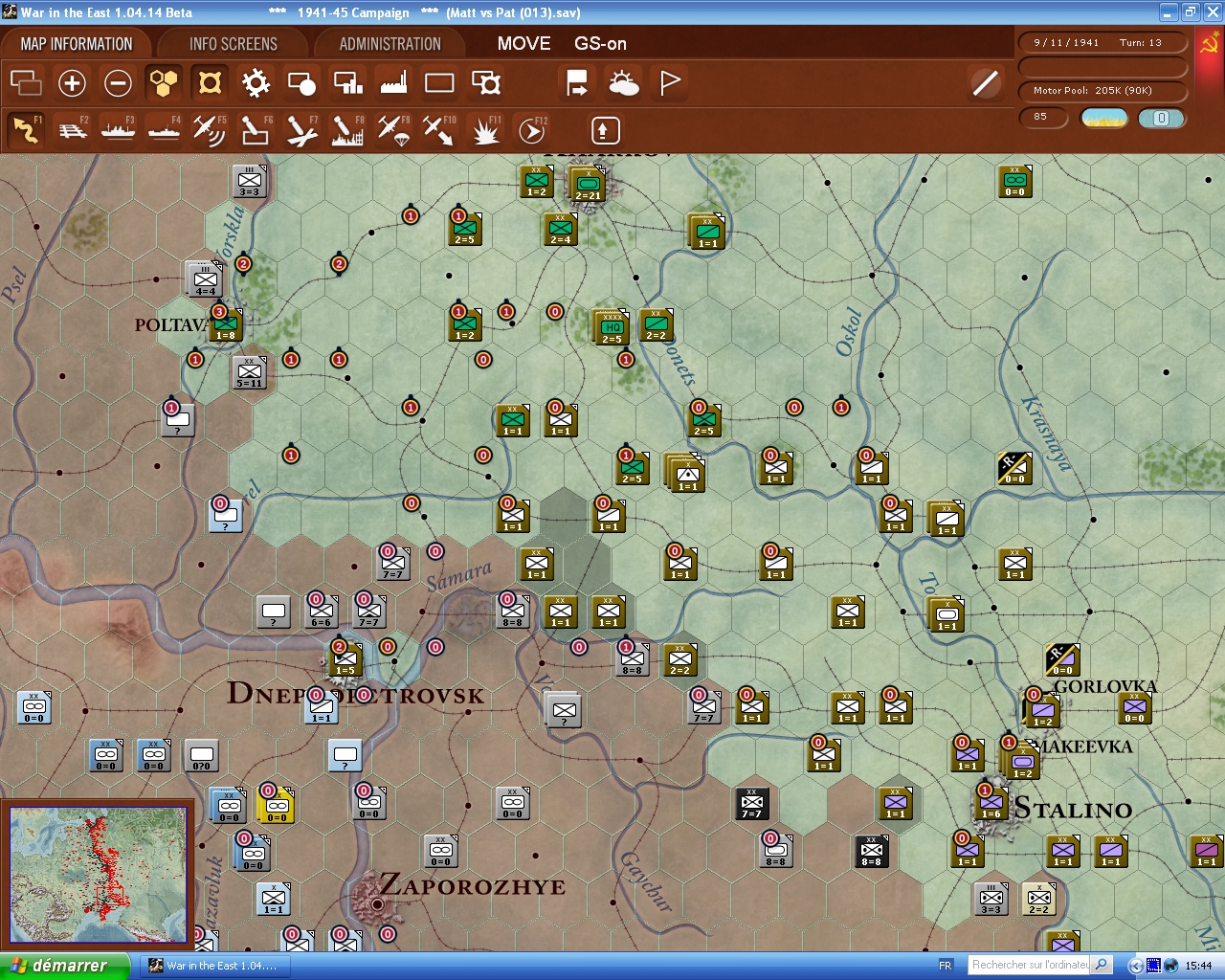
Task: Click the Gorlovka city label
Action: click(x=1105, y=686)
